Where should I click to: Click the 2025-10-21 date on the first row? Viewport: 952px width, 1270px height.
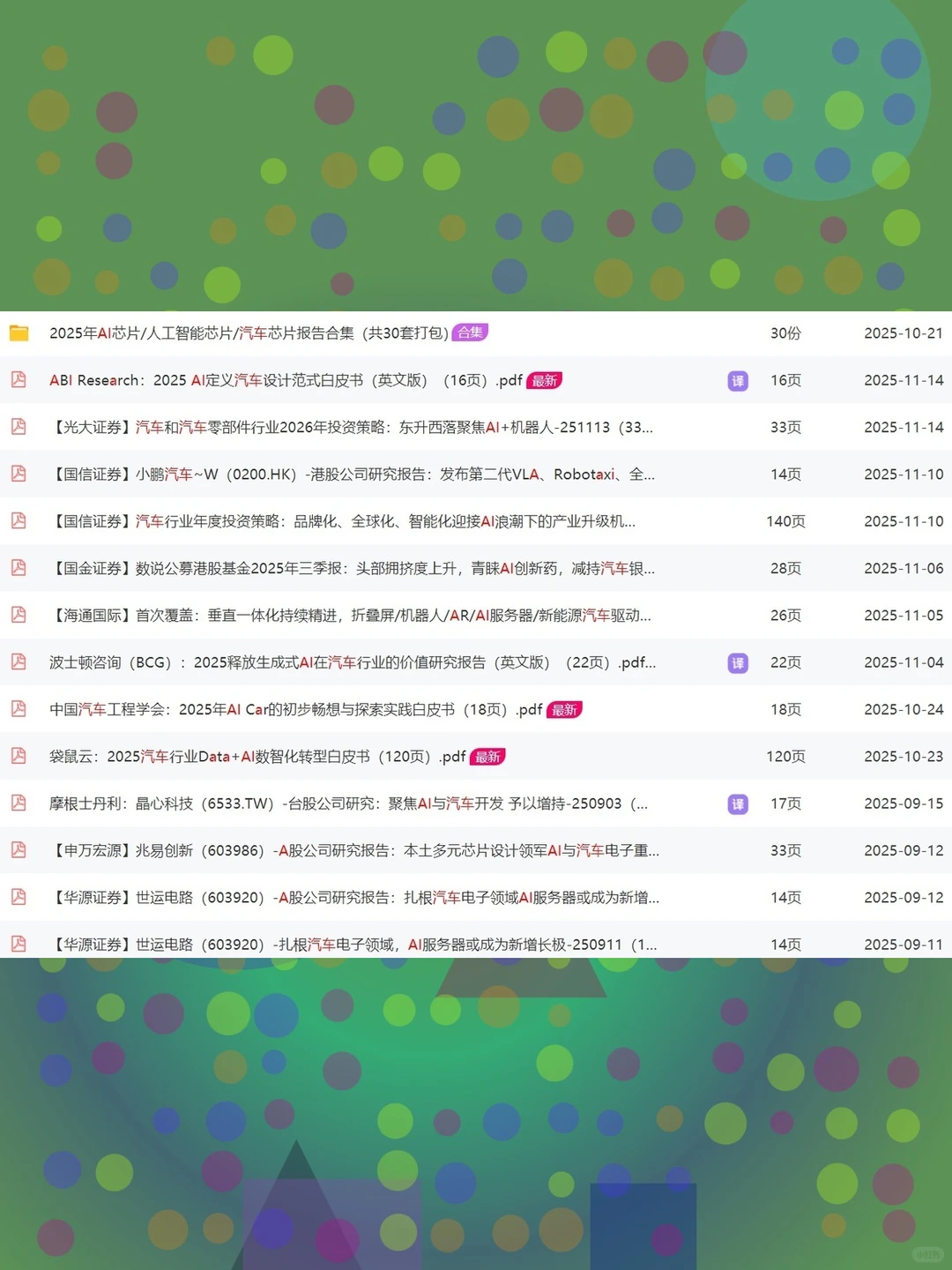(x=903, y=332)
